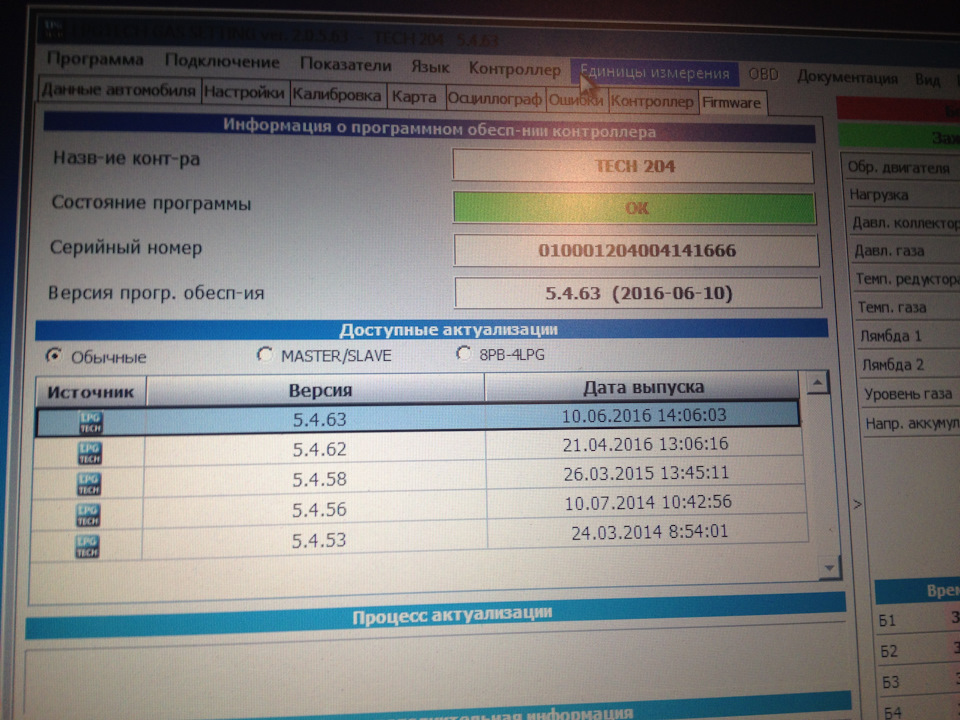Switch to Осциллограф tab
The height and width of the screenshot is (720, 960).
pyautogui.click(x=495, y=99)
